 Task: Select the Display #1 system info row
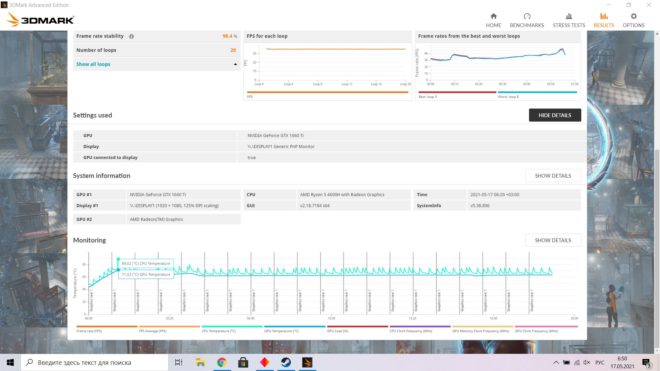157,206
